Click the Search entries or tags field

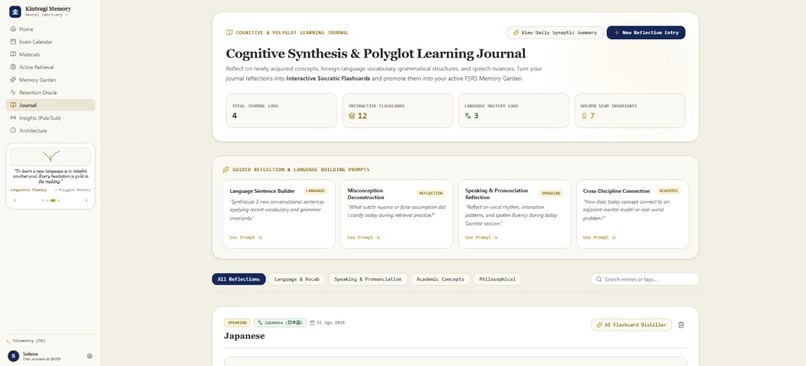coord(645,279)
